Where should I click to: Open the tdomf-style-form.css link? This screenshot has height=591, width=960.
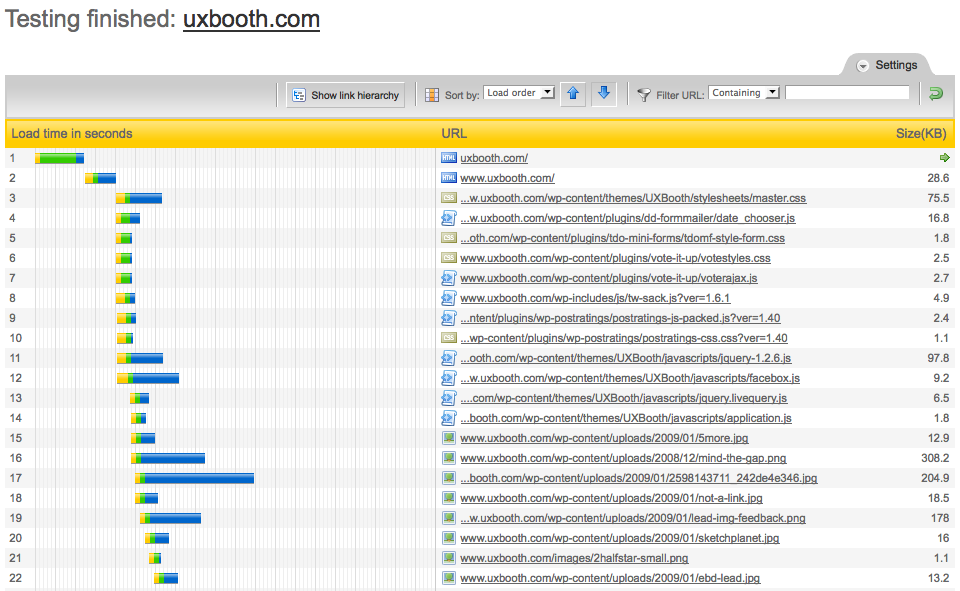[623, 238]
